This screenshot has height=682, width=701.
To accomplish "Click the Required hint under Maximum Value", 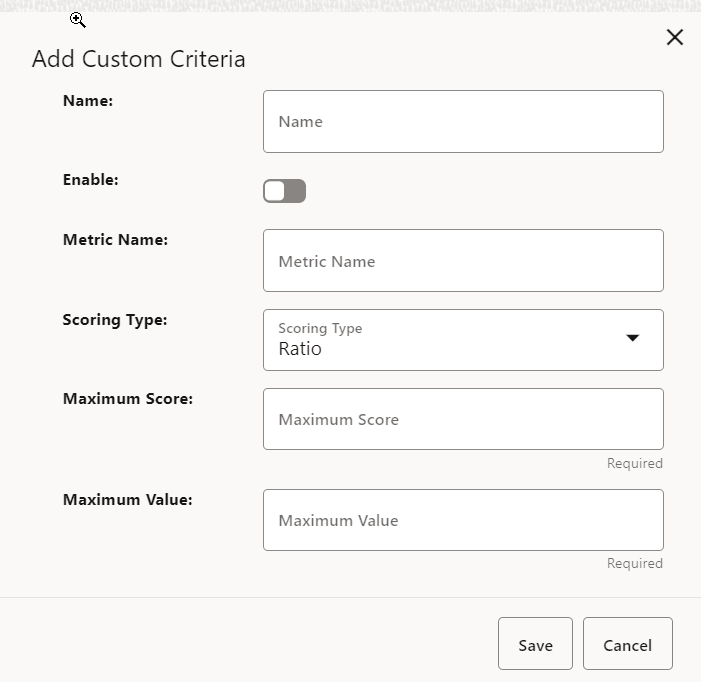I will pyautogui.click(x=634, y=563).
